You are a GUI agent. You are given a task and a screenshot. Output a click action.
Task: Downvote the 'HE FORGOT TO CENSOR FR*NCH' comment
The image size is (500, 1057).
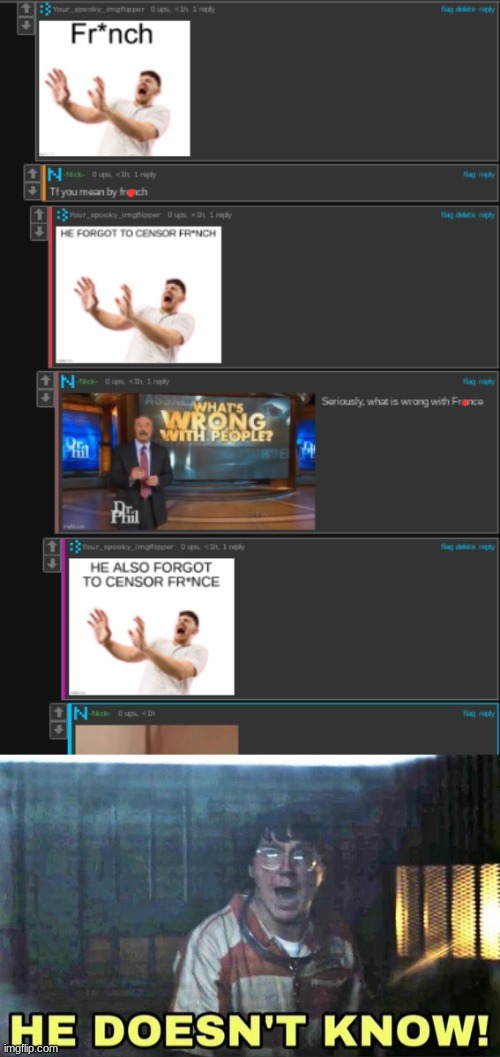point(38,231)
